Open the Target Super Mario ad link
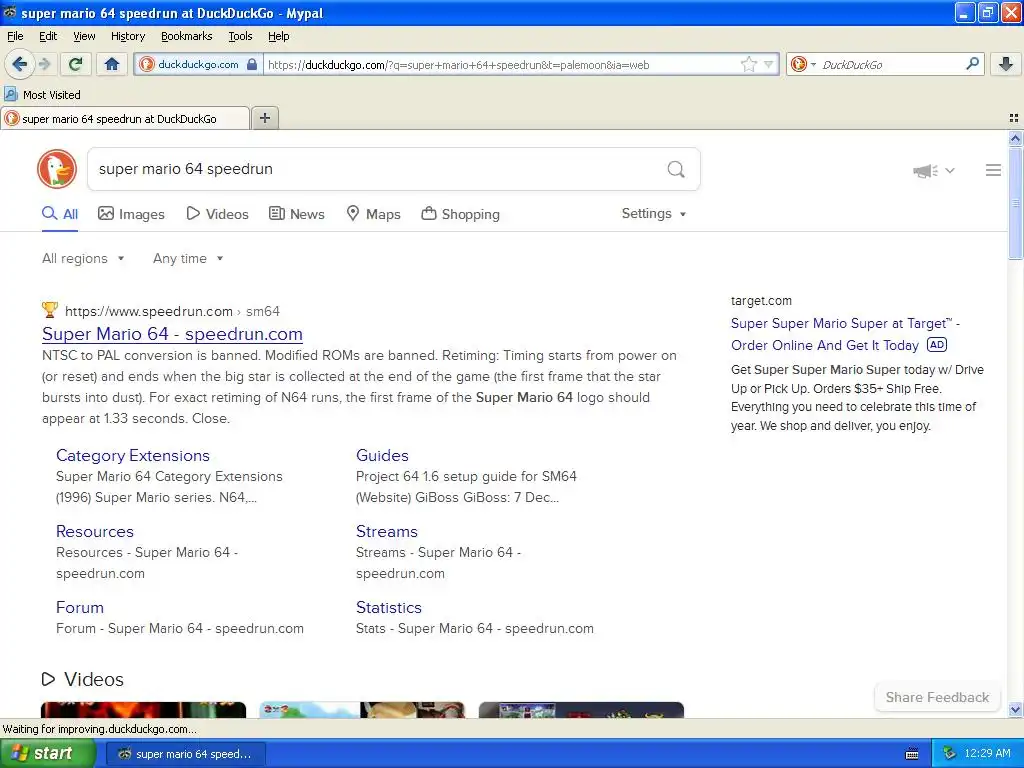This screenshot has height=768, width=1024. (x=845, y=334)
